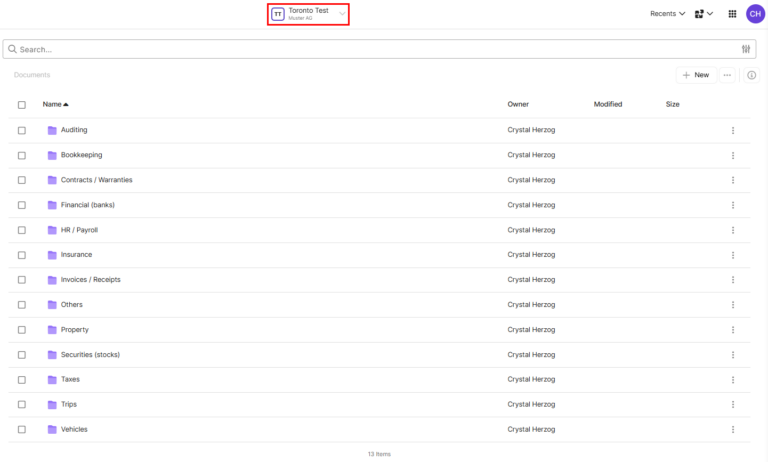The width and height of the screenshot is (768, 462).
Task: Open the apps grid launcher
Action: [732, 14]
